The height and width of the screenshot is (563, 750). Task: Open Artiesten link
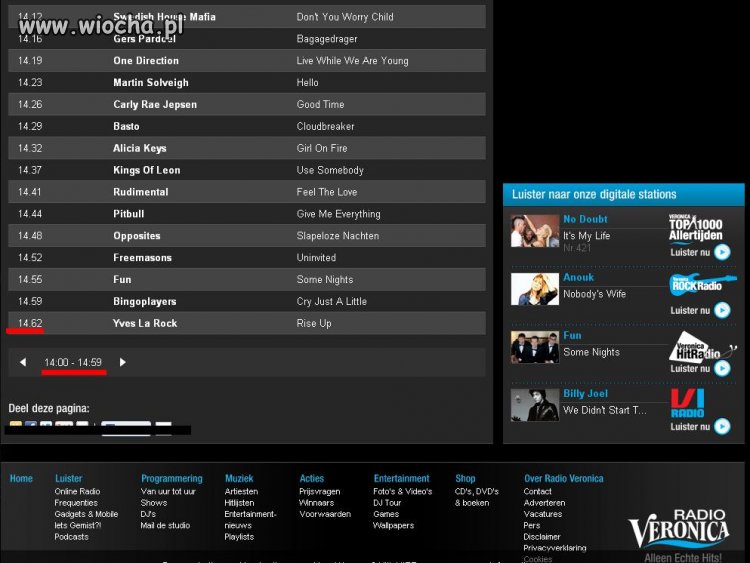(x=241, y=491)
